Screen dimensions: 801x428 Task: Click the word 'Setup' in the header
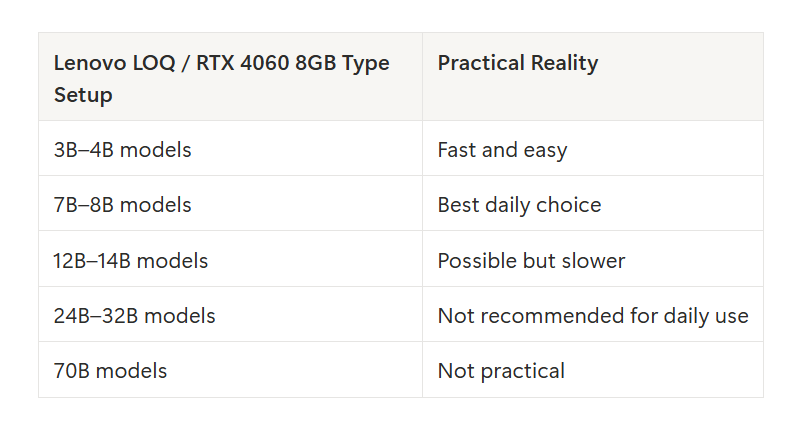pos(83,96)
